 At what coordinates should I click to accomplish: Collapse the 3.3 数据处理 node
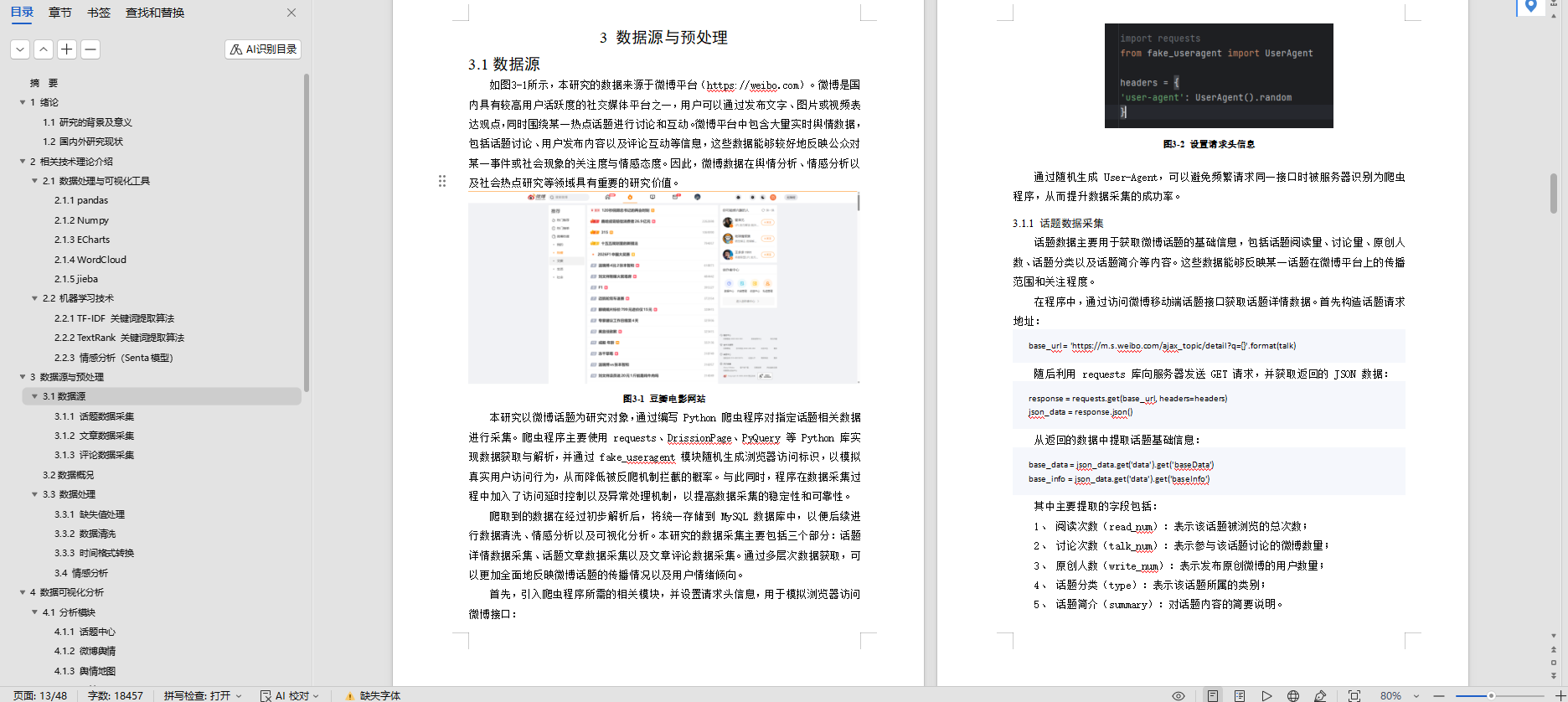34,494
